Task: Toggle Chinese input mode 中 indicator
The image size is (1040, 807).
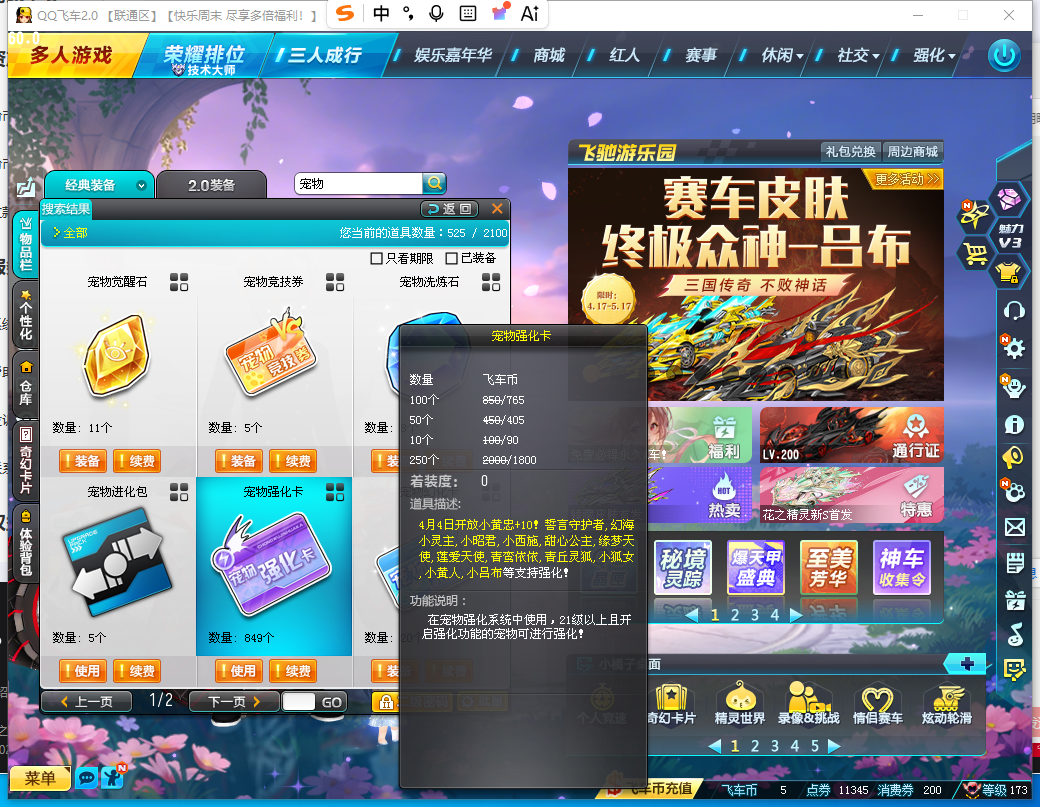Action: coord(381,14)
